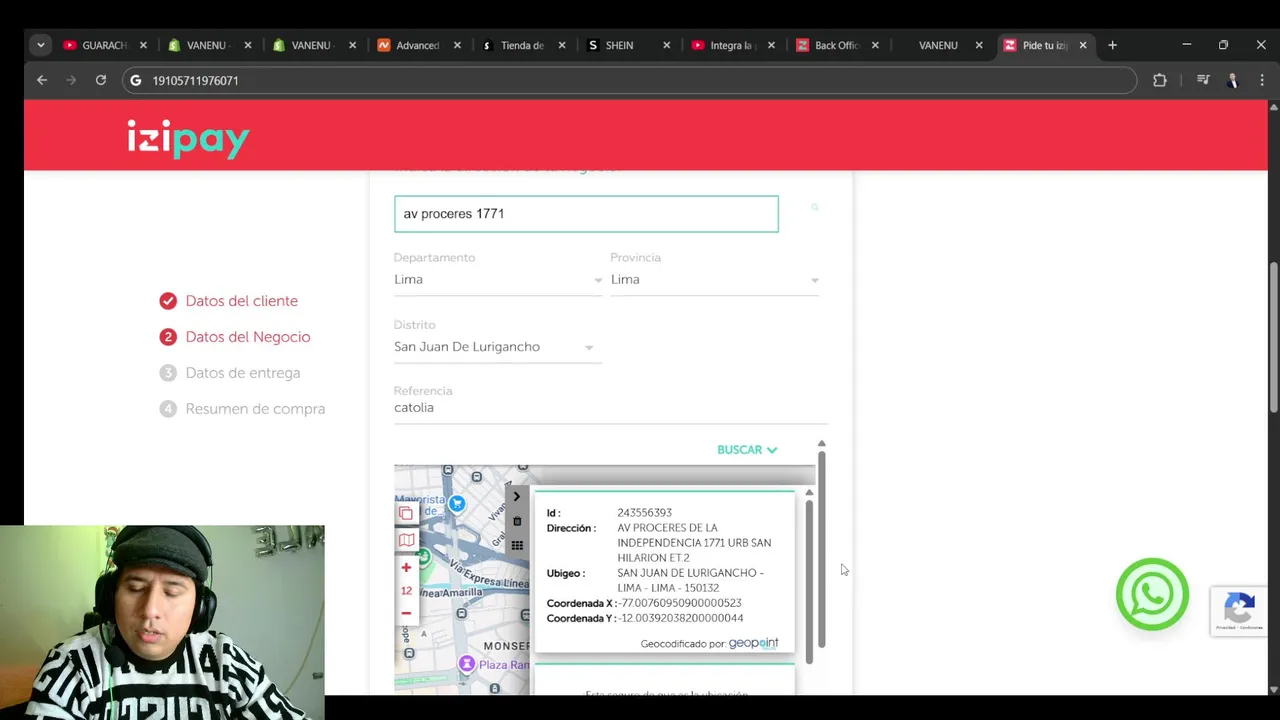Click the Datos del Negocio step
The image size is (1280, 720).
pyautogui.click(x=235, y=337)
